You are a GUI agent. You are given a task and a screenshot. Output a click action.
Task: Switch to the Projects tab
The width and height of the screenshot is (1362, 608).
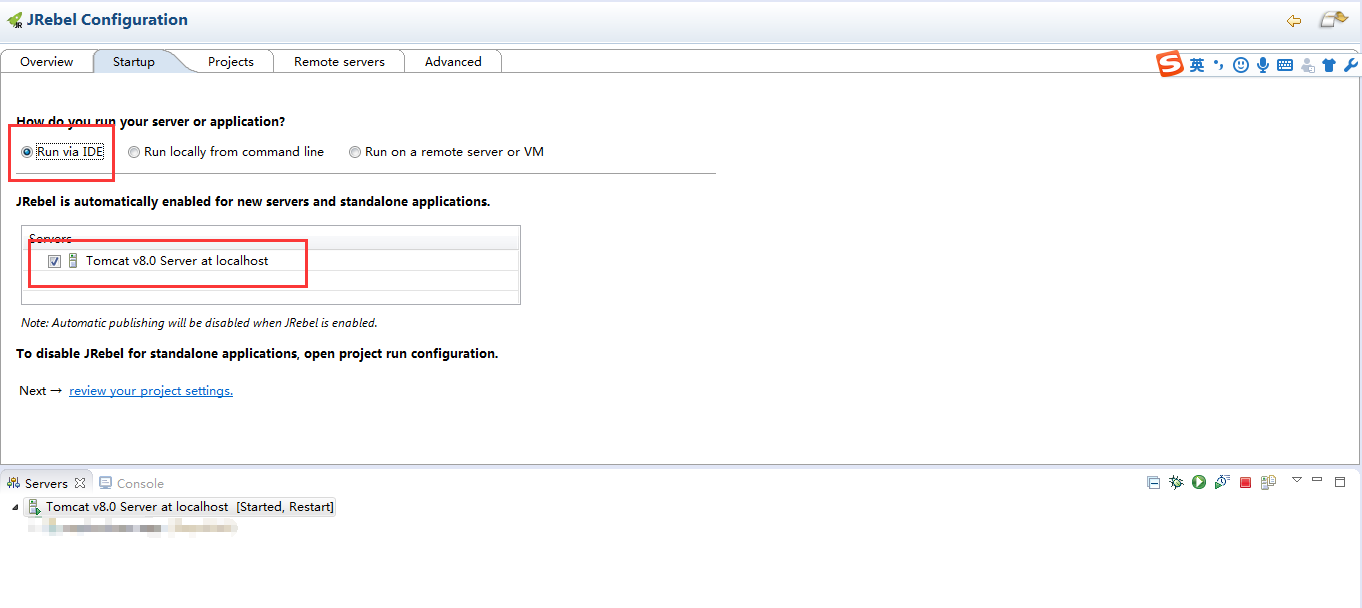[231, 62]
